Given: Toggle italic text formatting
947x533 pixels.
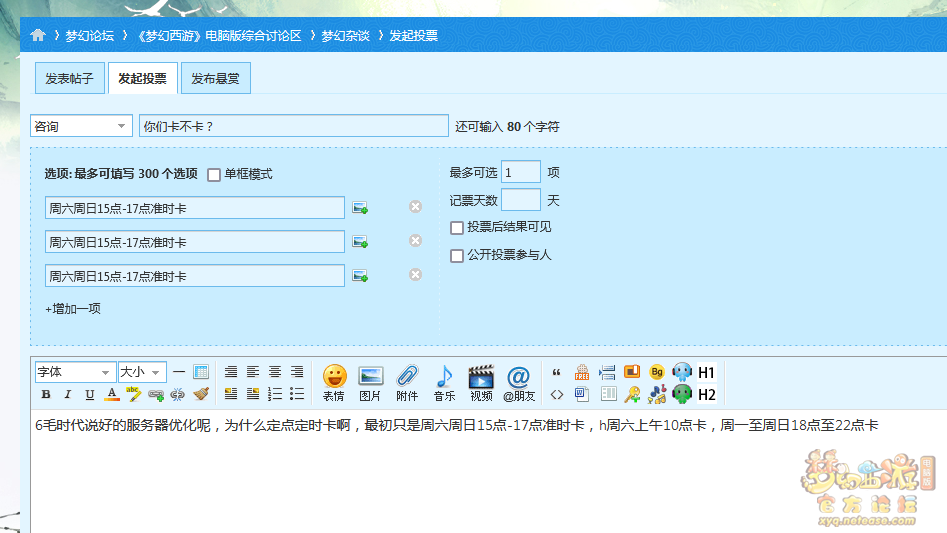Looking at the screenshot, I should [x=68, y=394].
